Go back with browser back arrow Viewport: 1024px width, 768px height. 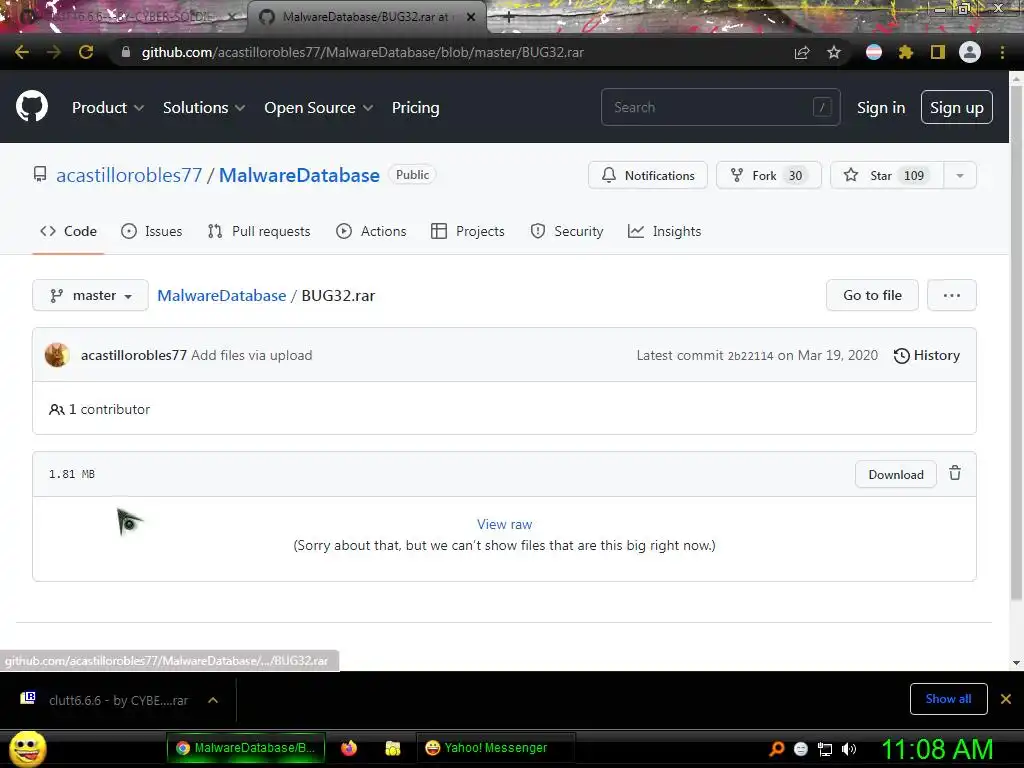tap(22, 52)
